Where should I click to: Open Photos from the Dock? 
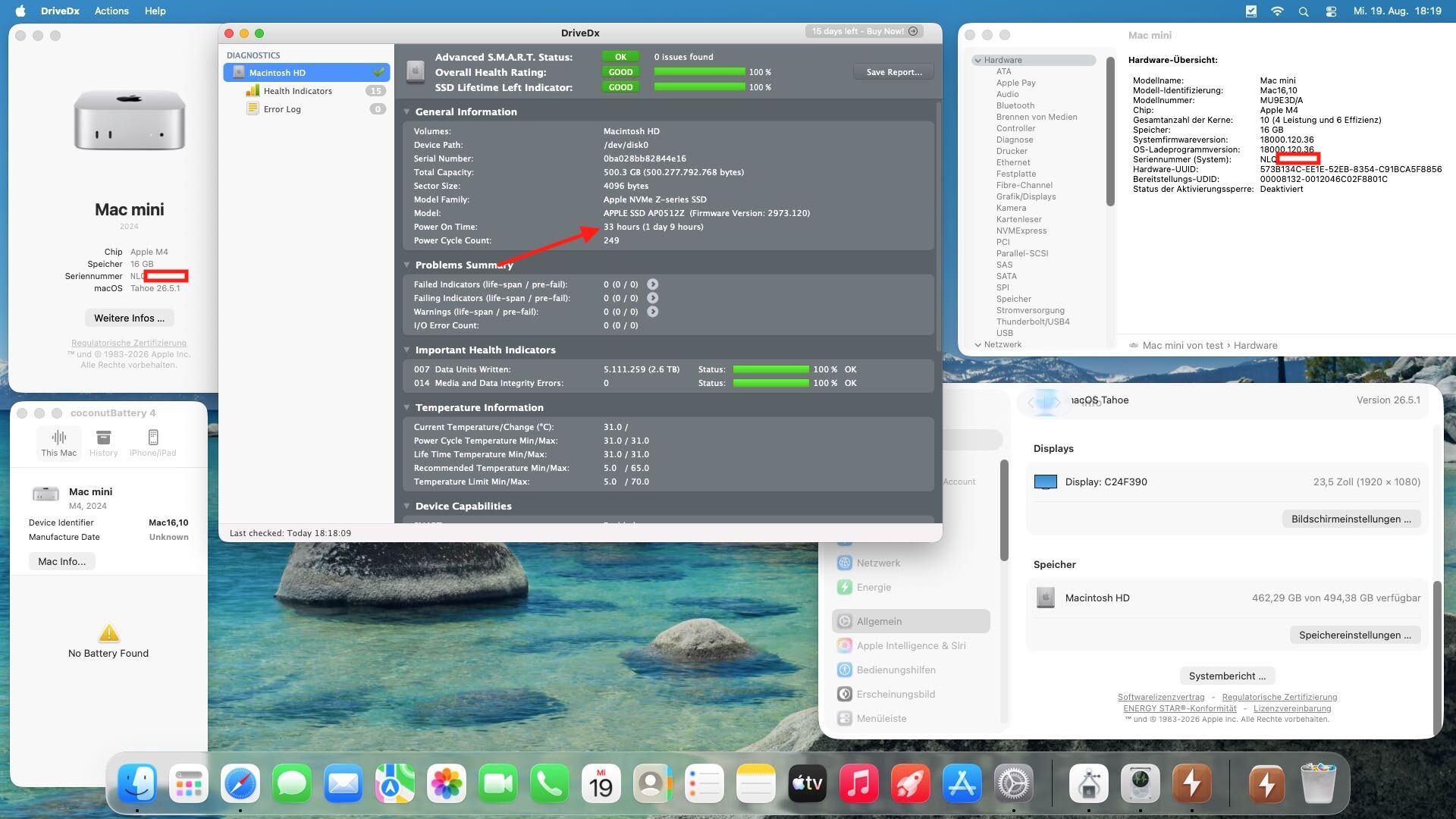[x=447, y=783]
